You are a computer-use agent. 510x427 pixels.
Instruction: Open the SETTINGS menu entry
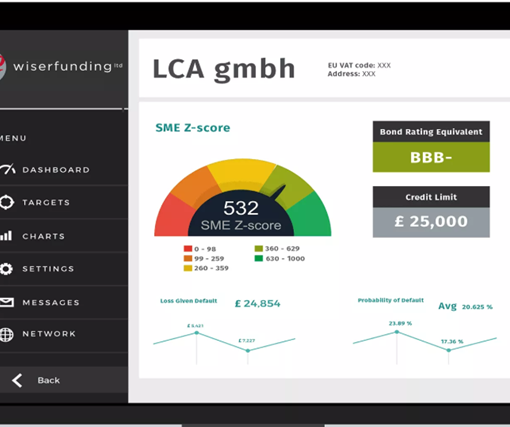(48, 269)
